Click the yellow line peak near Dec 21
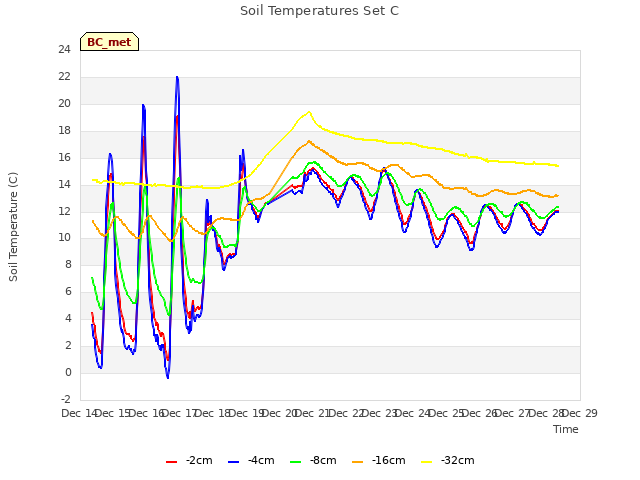640x480 pixels. (x=309, y=112)
